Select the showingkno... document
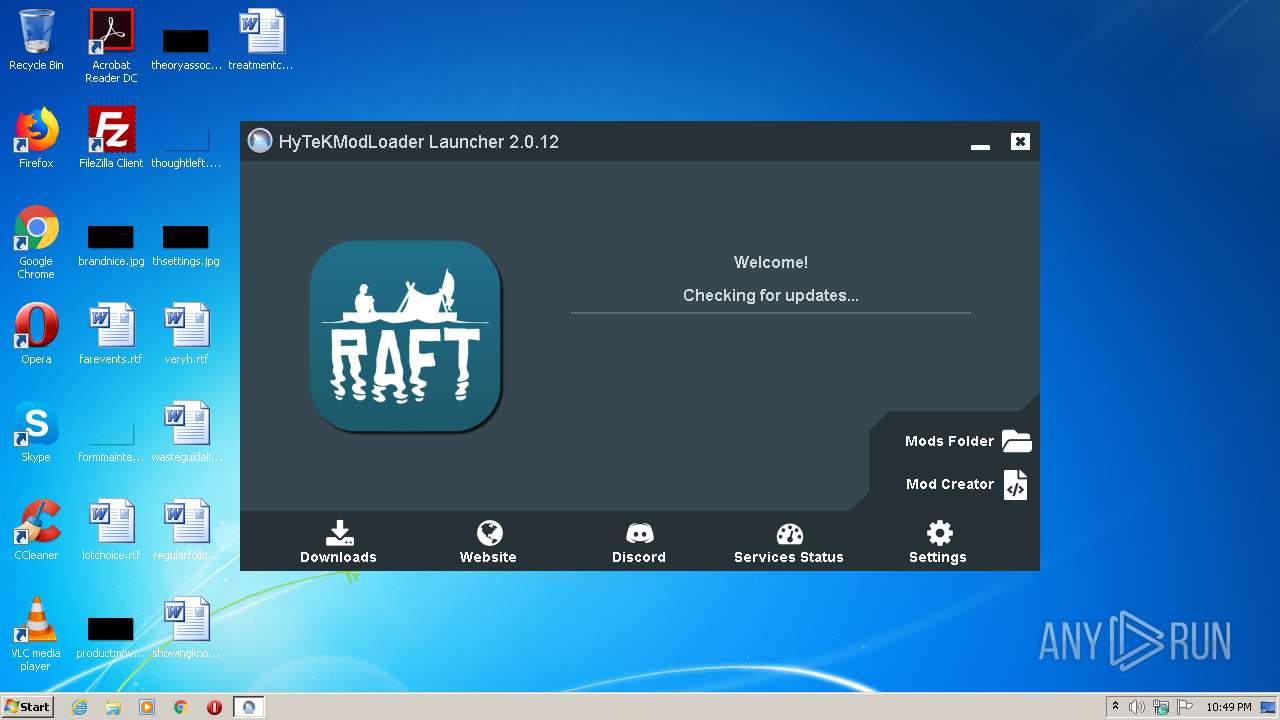The width and height of the screenshot is (1280, 720). pyautogui.click(x=186, y=628)
